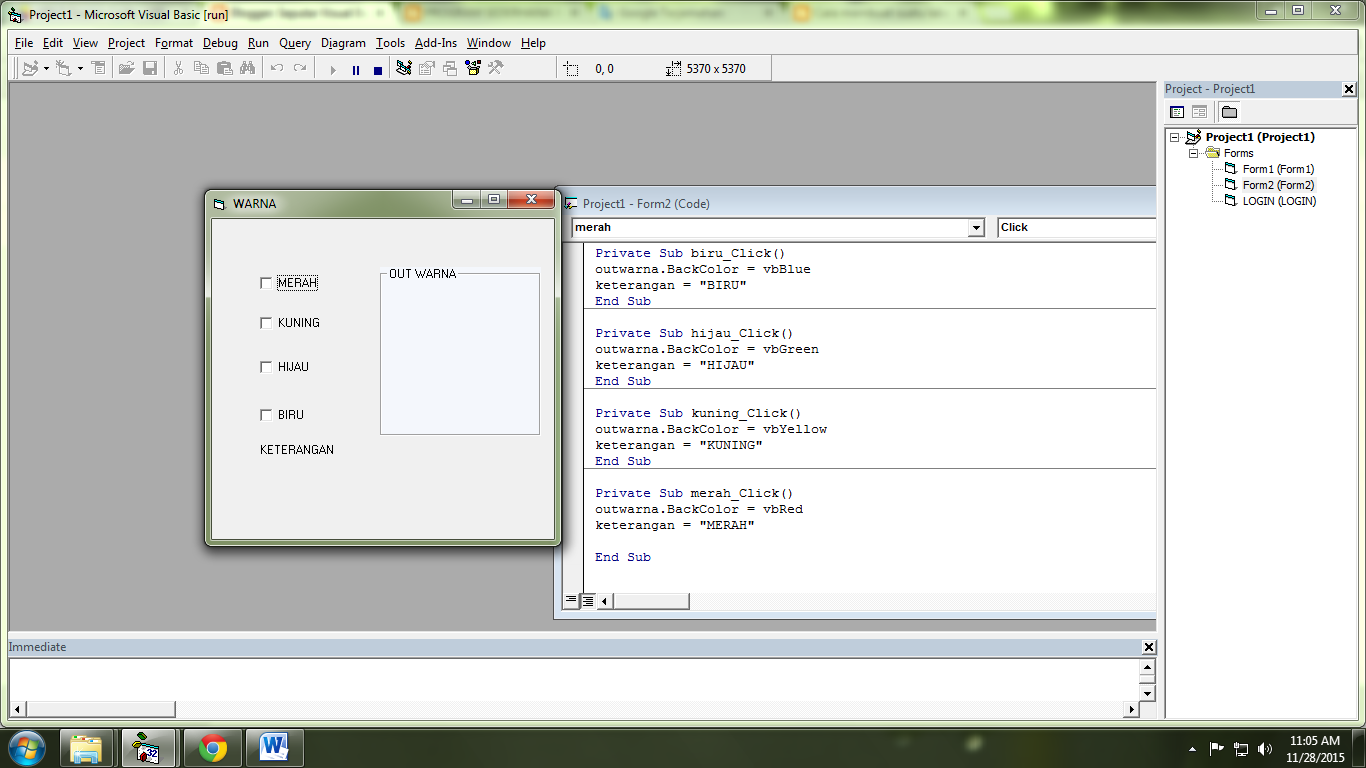Open the Click procedure combo box
The image size is (1366, 768).
tap(1077, 228)
